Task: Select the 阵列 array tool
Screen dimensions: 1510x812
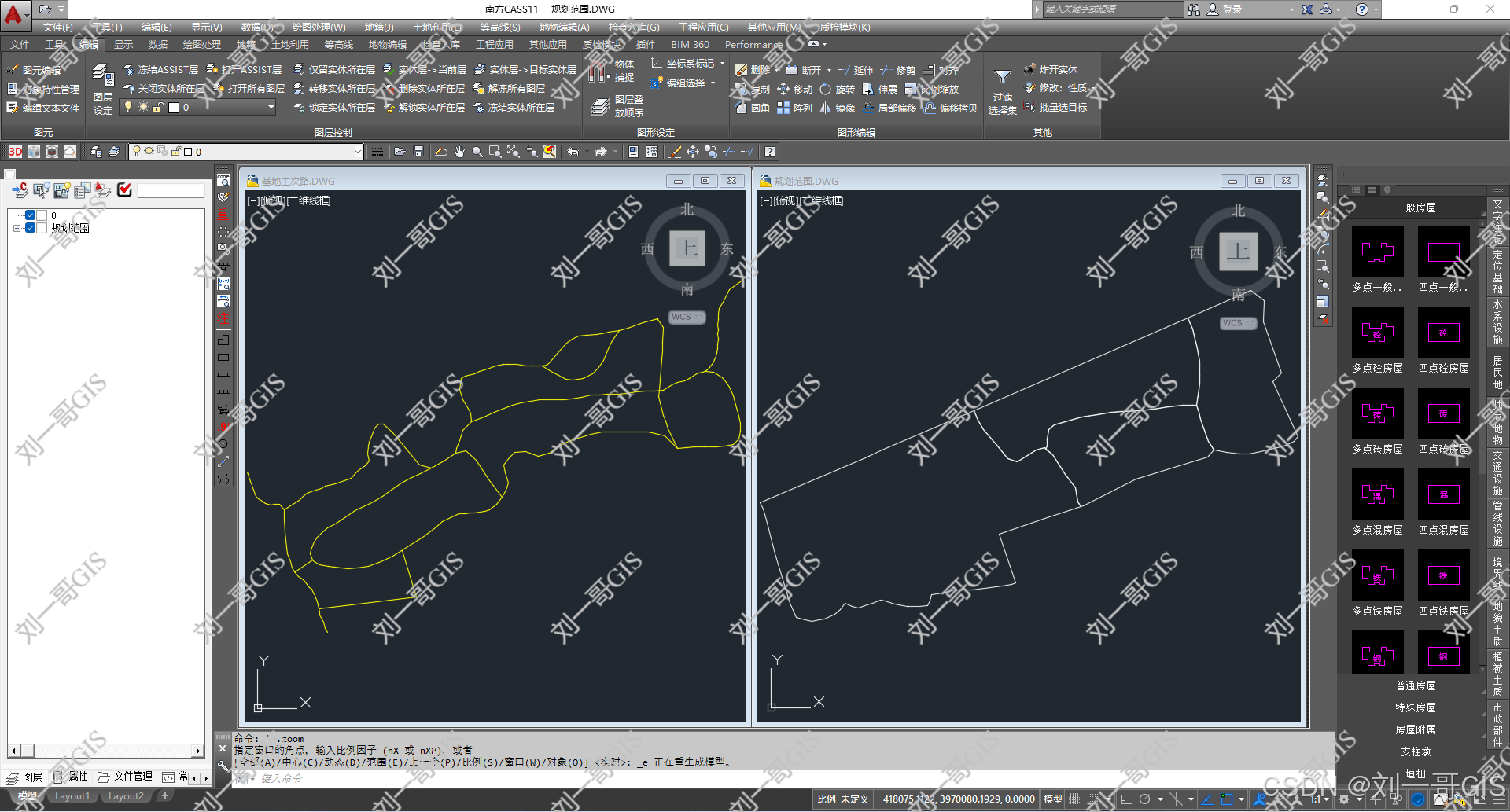Action: tap(794, 108)
